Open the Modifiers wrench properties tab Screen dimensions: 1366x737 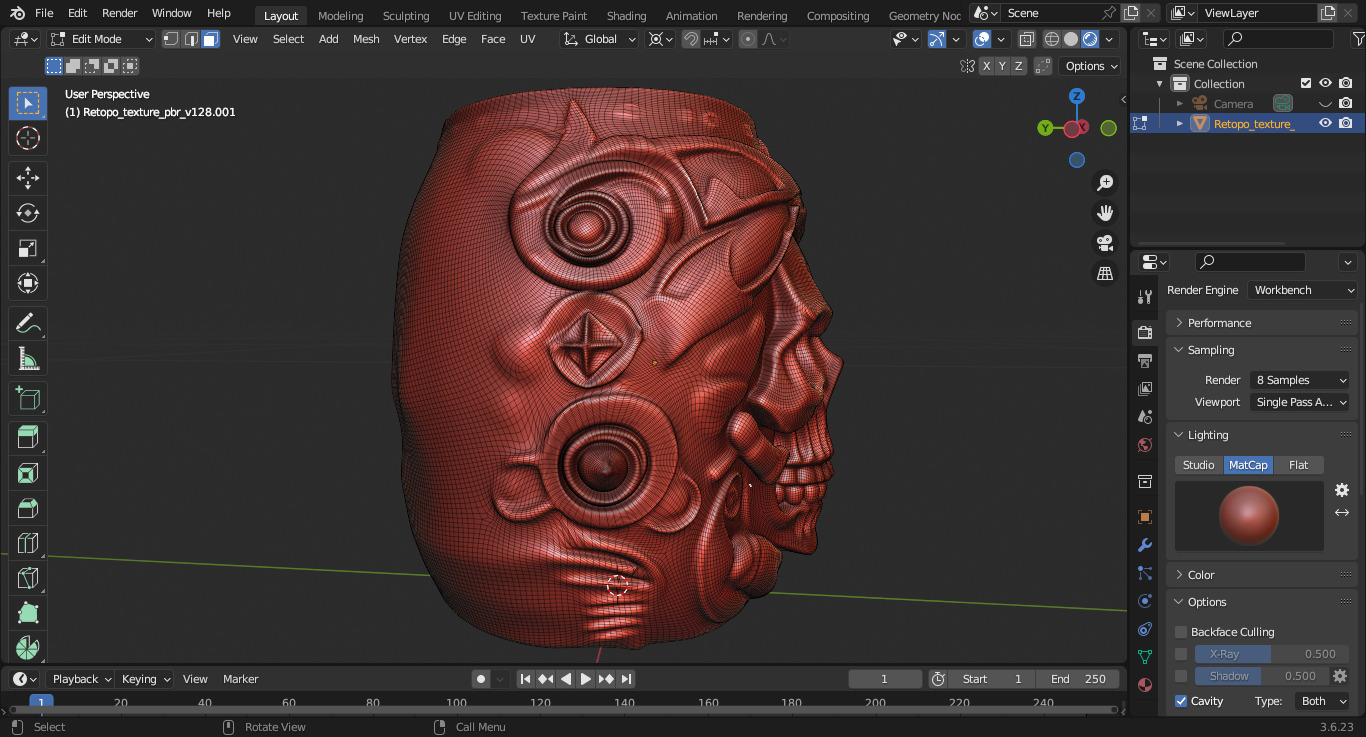[1145, 545]
